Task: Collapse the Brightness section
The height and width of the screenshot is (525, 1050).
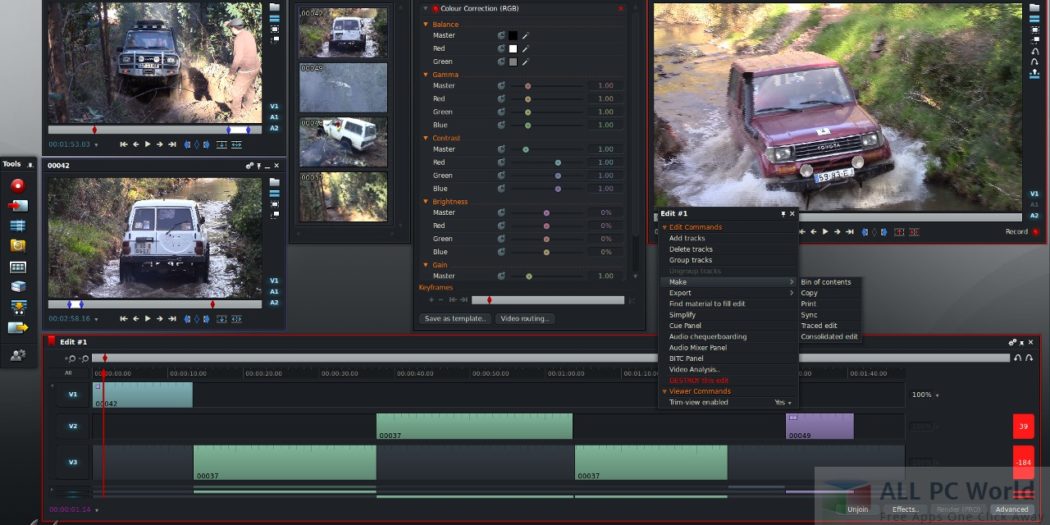Action: [x=425, y=202]
